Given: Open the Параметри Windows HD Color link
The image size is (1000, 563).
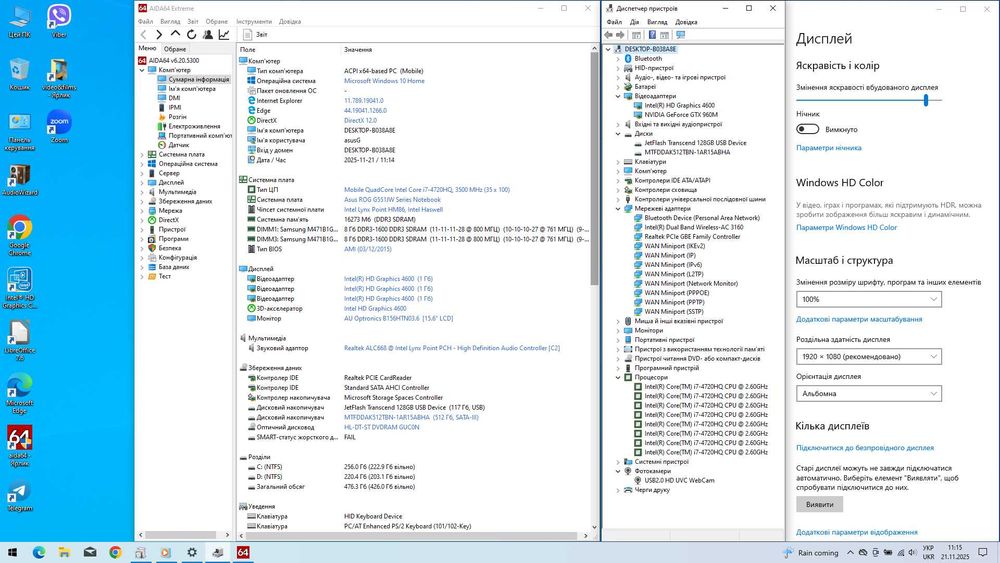Looking at the screenshot, I should pyautogui.click(x=846, y=228).
